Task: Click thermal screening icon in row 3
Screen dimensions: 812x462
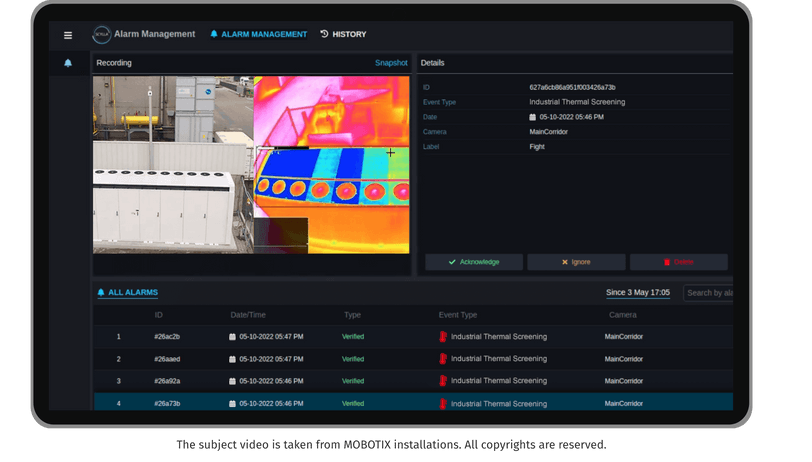Action: pyautogui.click(x=443, y=381)
